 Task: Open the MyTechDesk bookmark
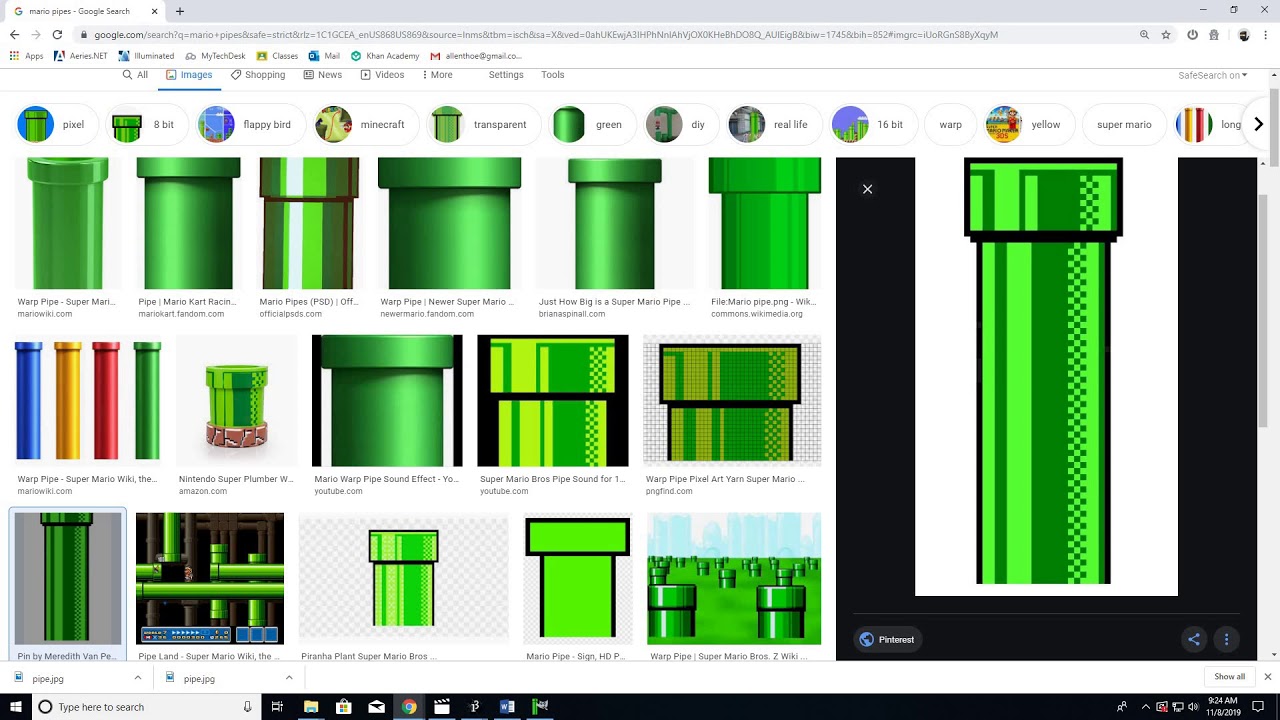click(215, 56)
